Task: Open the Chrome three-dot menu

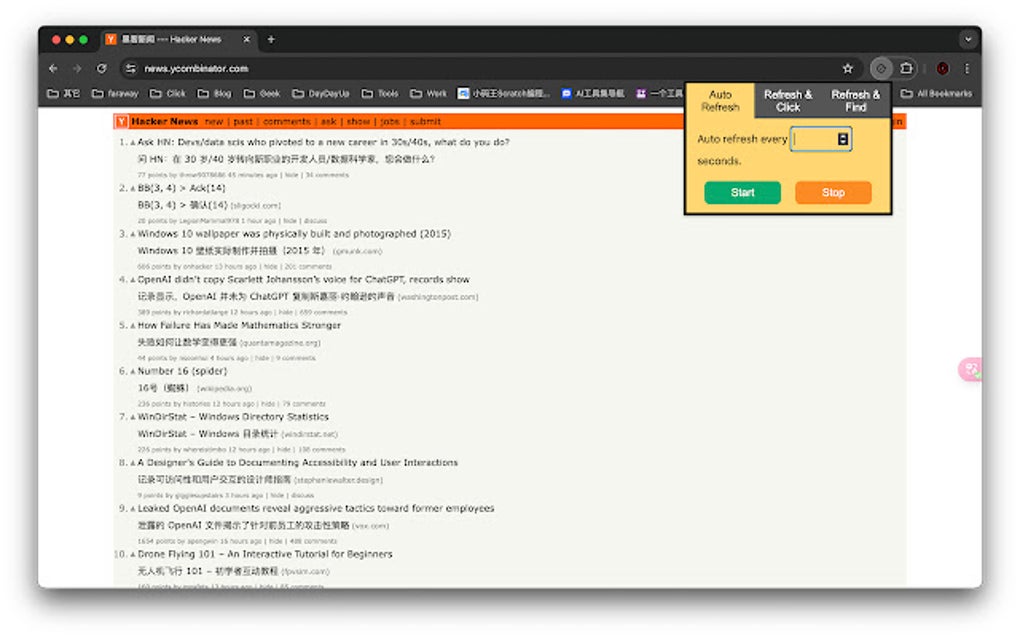Action: [x=966, y=68]
